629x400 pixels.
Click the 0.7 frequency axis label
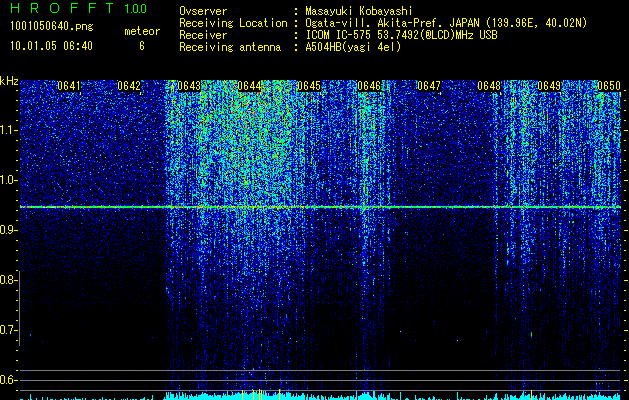[x=8, y=330]
